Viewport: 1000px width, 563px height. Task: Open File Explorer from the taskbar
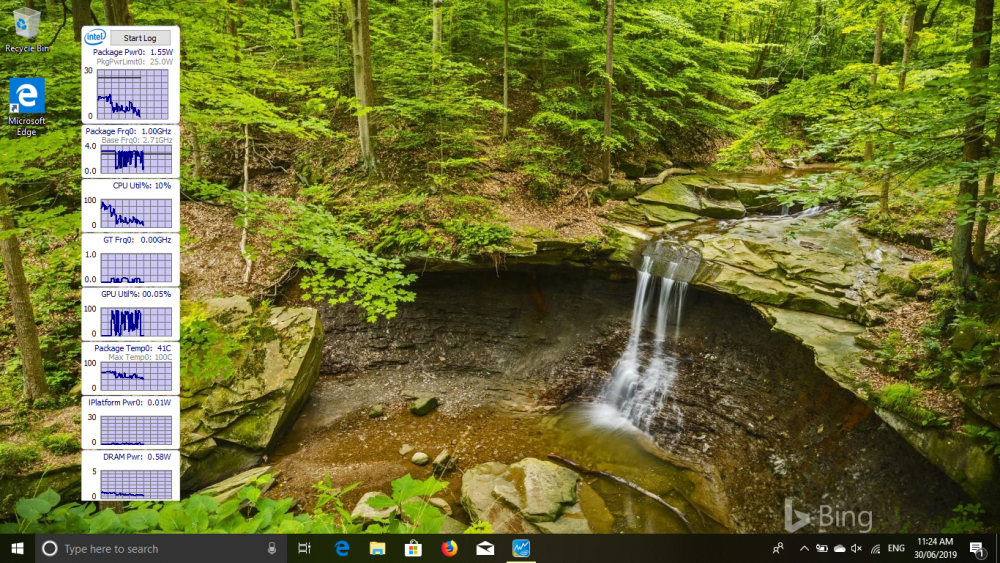(378, 548)
